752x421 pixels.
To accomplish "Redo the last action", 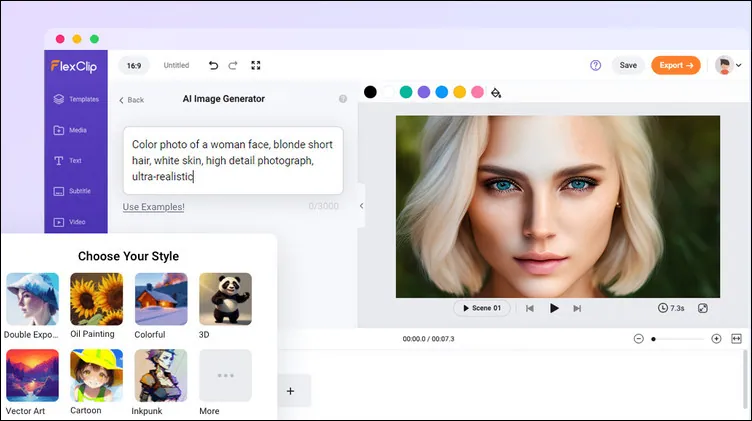I will (x=233, y=65).
